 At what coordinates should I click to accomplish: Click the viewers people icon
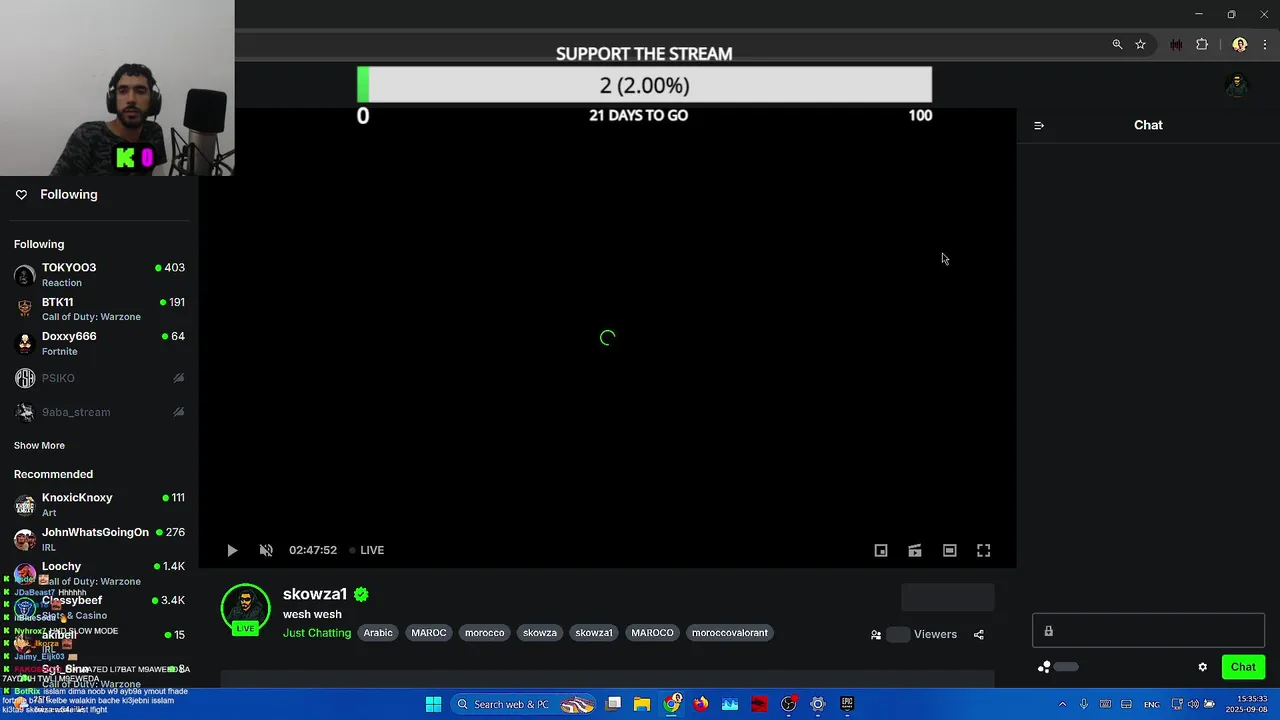coord(876,634)
